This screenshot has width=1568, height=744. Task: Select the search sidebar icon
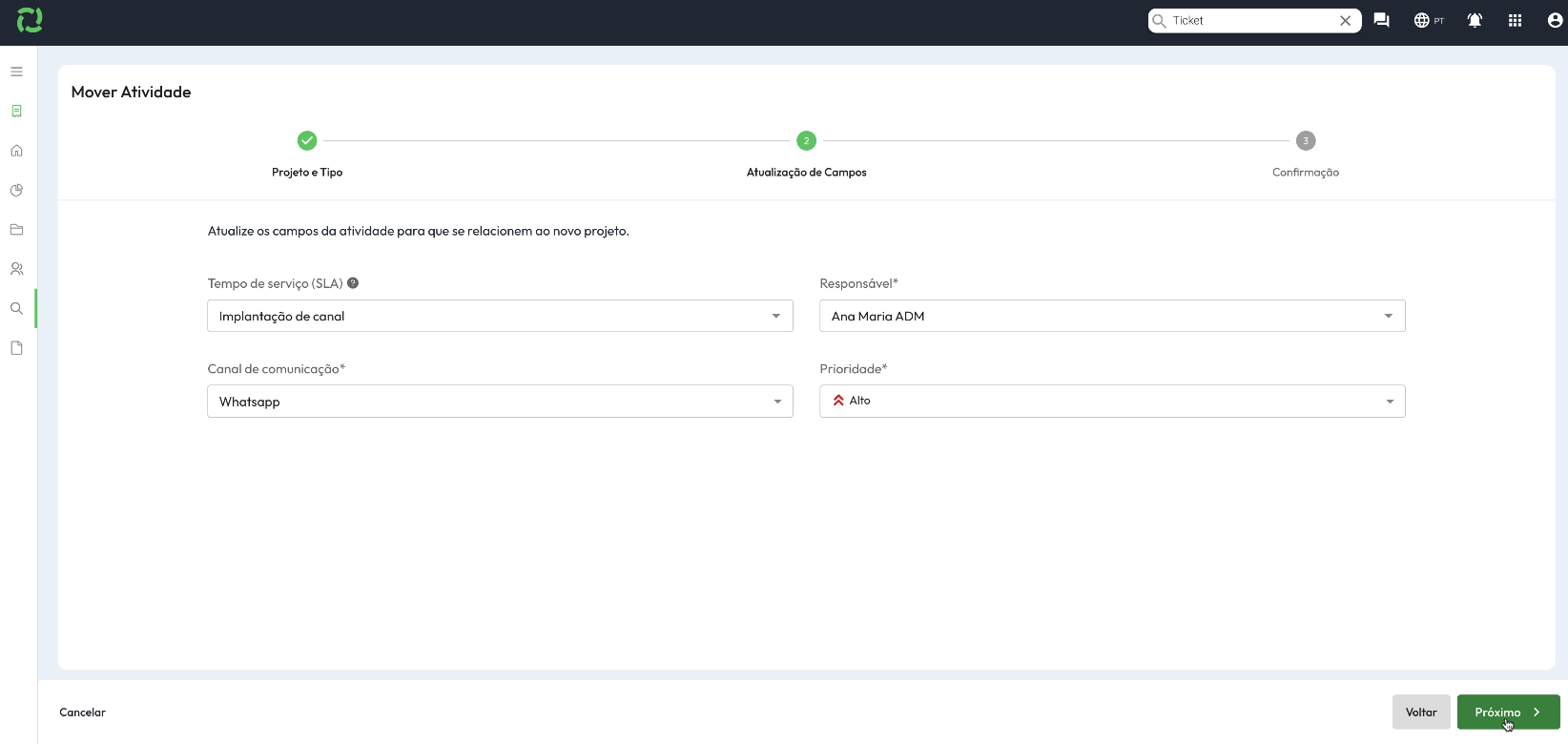point(16,309)
